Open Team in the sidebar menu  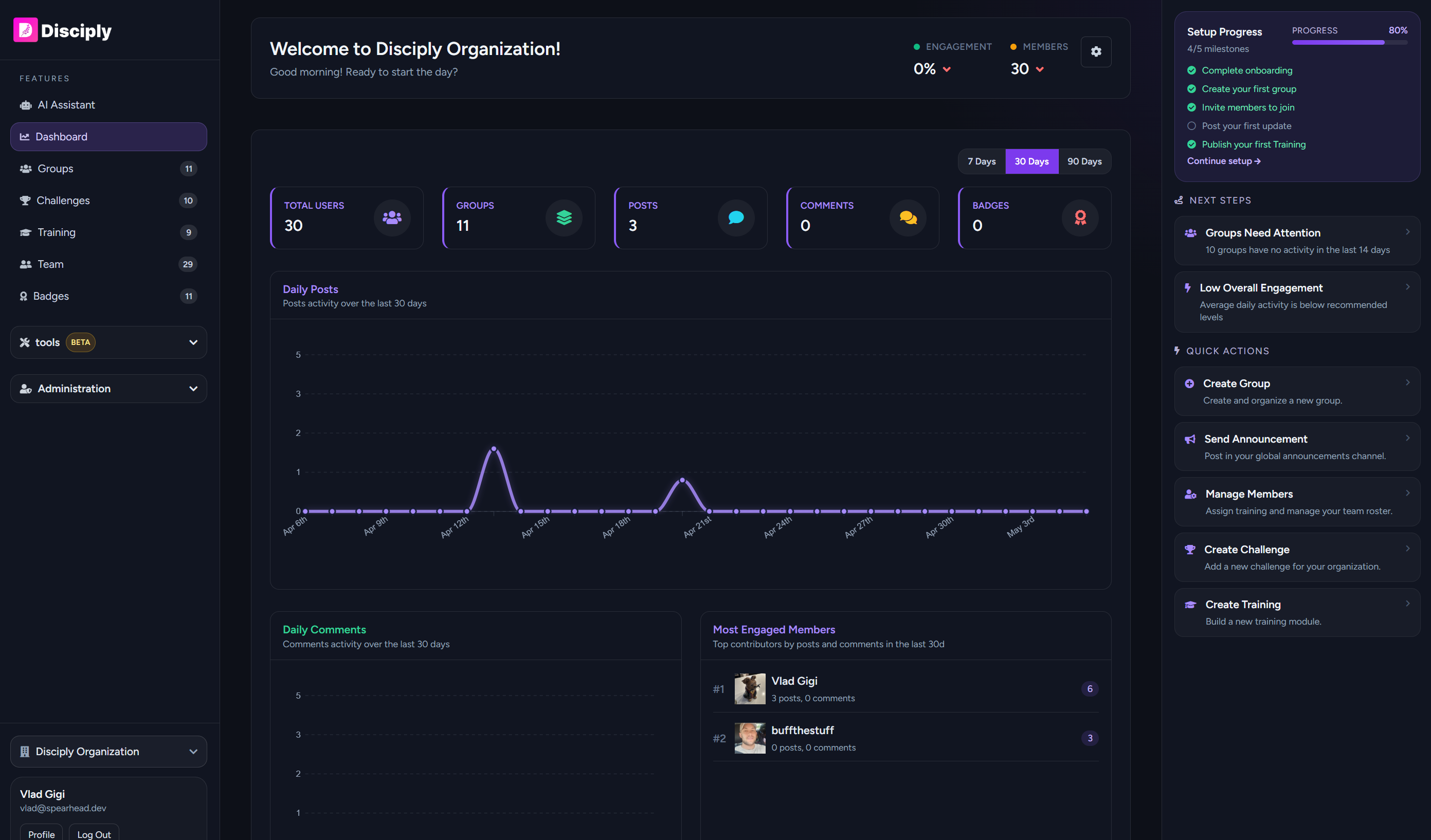108,264
